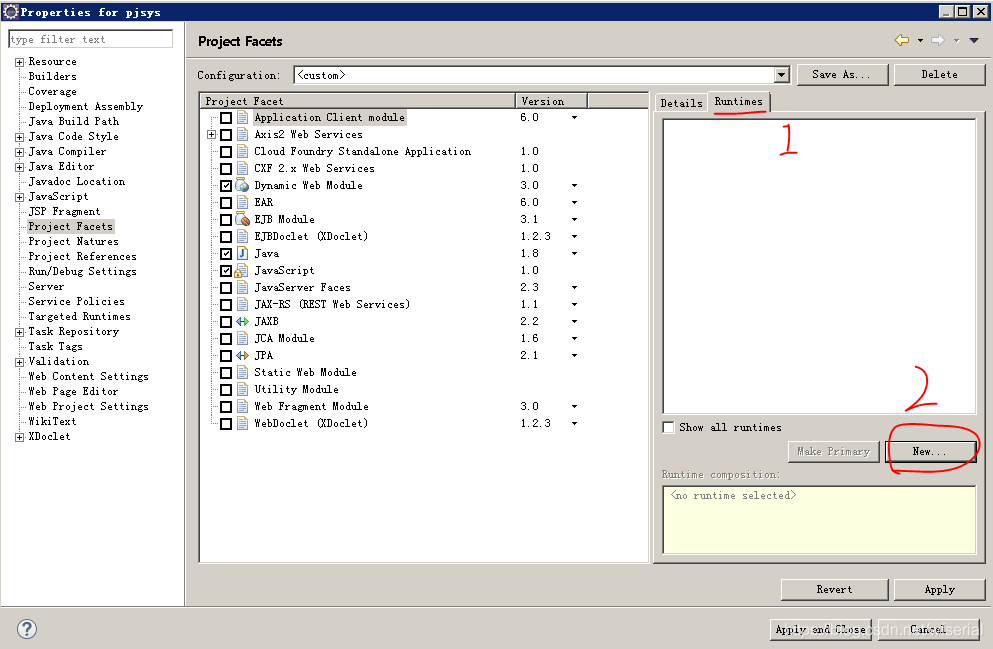Click the Apply button
Image resolution: width=993 pixels, height=649 pixels.
point(939,589)
